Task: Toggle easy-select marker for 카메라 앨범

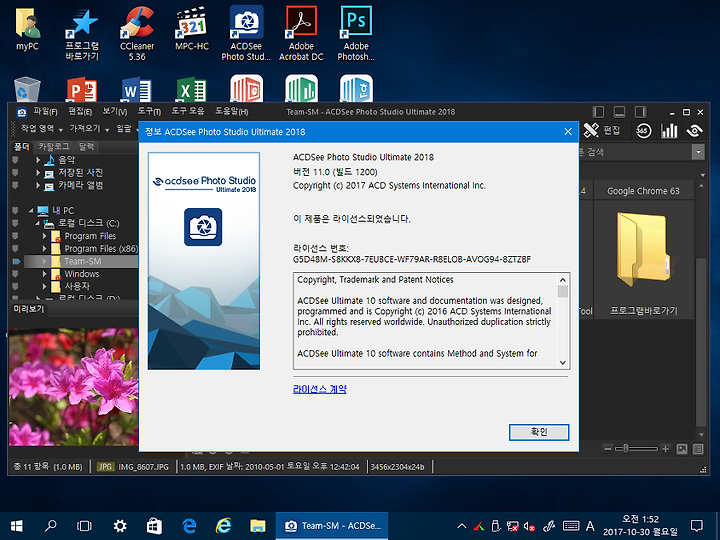Action: coord(15,186)
